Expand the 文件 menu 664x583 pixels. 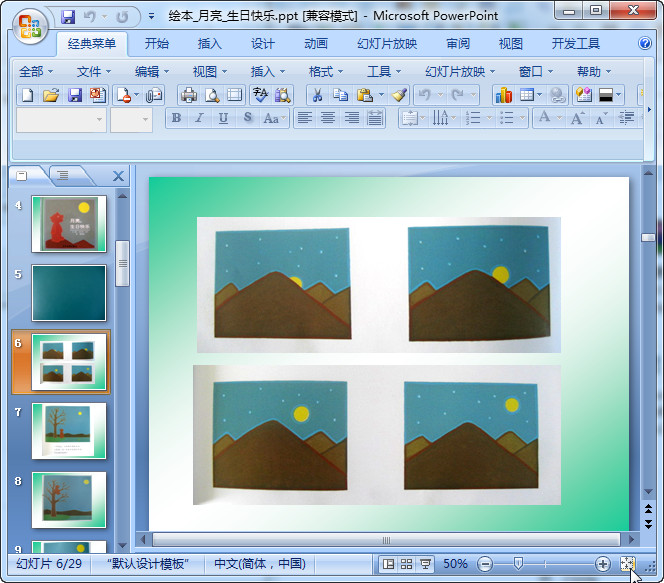(x=94, y=72)
